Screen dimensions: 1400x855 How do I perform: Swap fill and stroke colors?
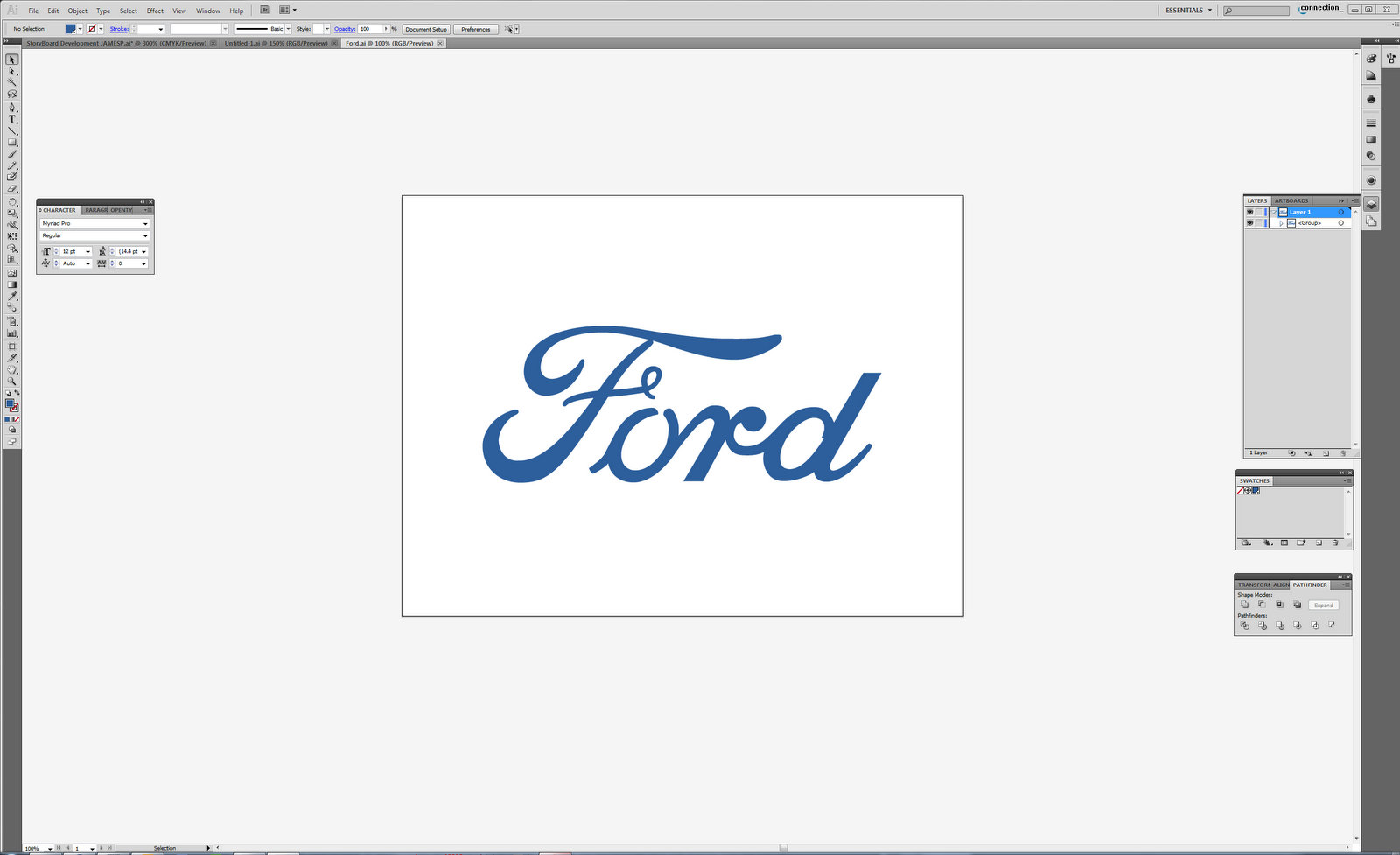click(x=17, y=394)
